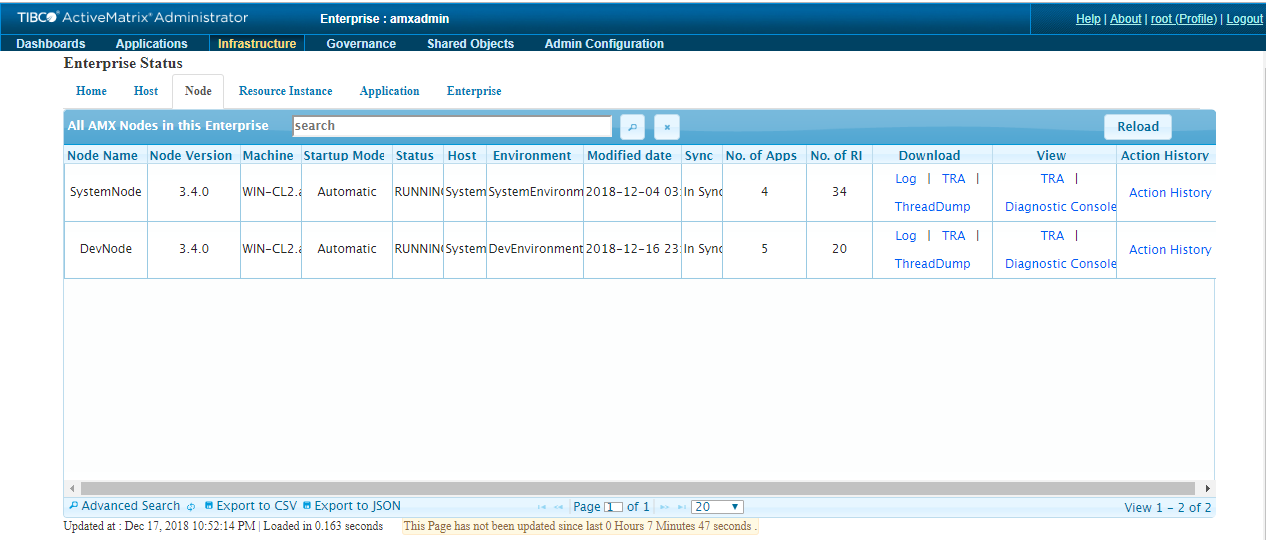The height and width of the screenshot is (540, 1266).
Task: Open the Applications menu
Action: pos(152,43)
